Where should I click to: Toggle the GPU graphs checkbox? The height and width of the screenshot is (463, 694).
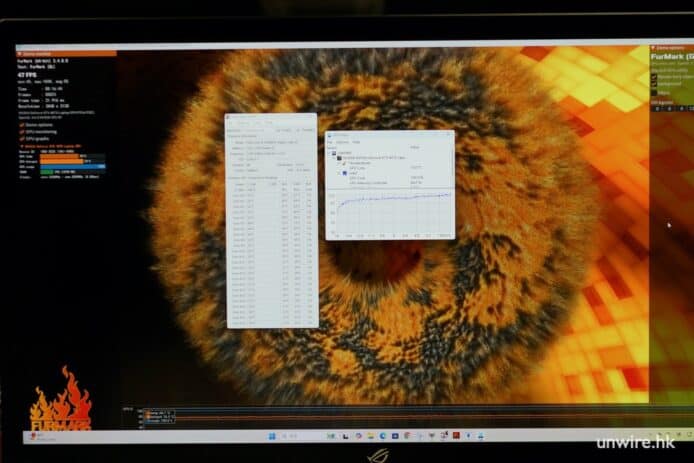click(x=22, y=139)
